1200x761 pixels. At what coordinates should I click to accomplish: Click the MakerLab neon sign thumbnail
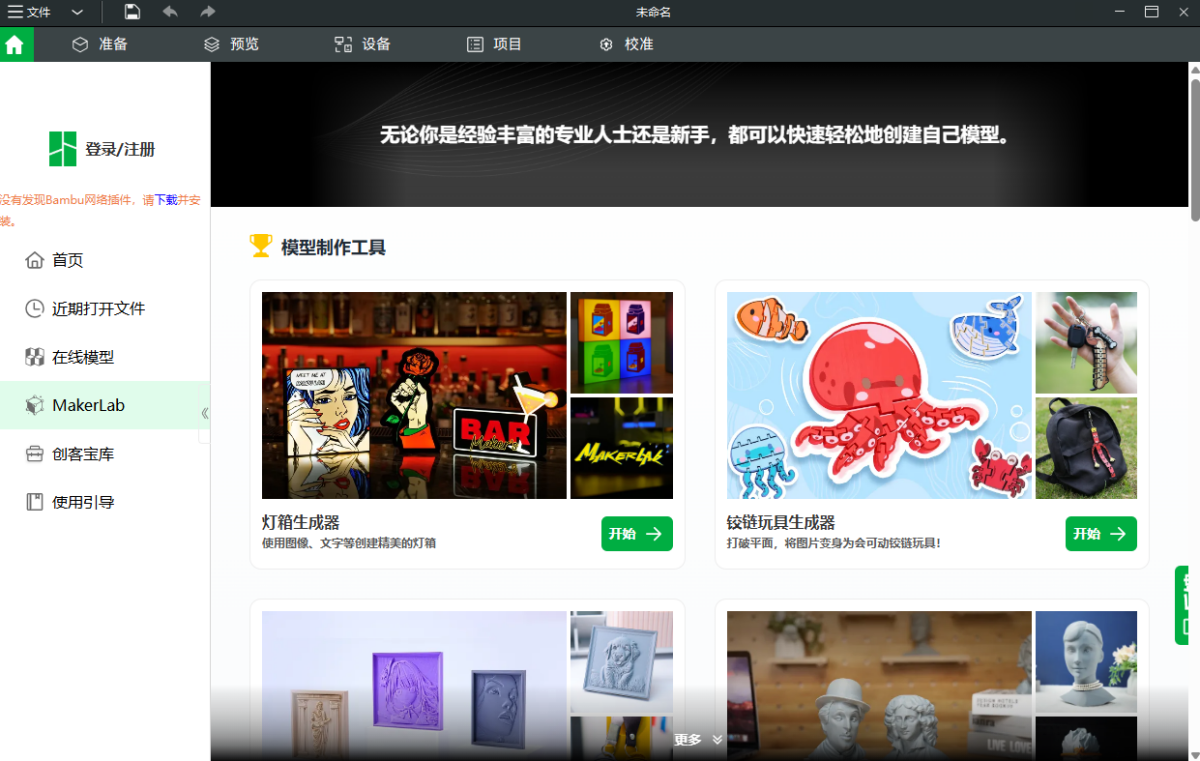pyautogui.click(x=621, y=448)
